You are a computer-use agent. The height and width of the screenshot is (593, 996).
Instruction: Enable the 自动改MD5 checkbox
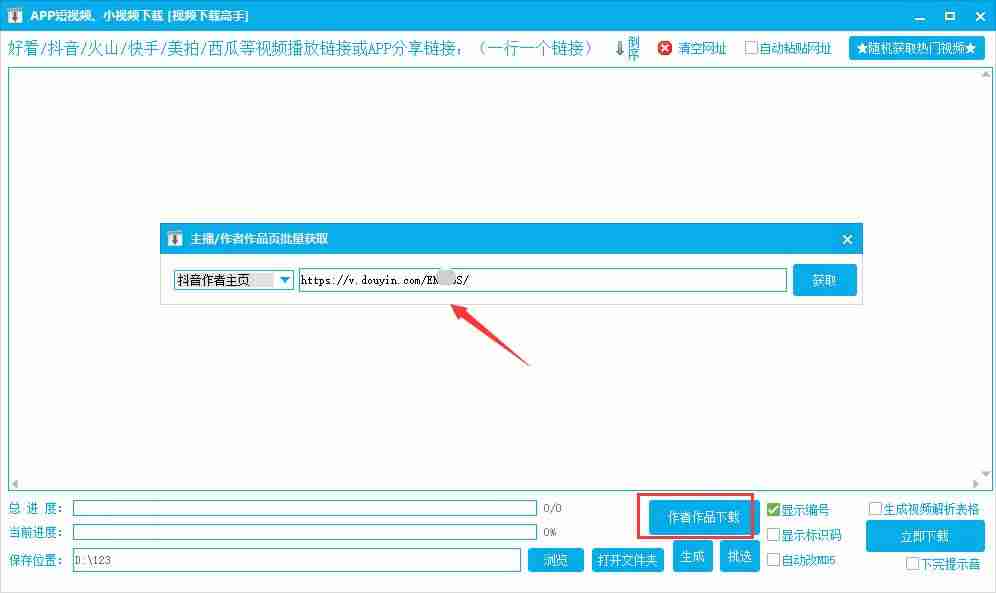(773, 559)
